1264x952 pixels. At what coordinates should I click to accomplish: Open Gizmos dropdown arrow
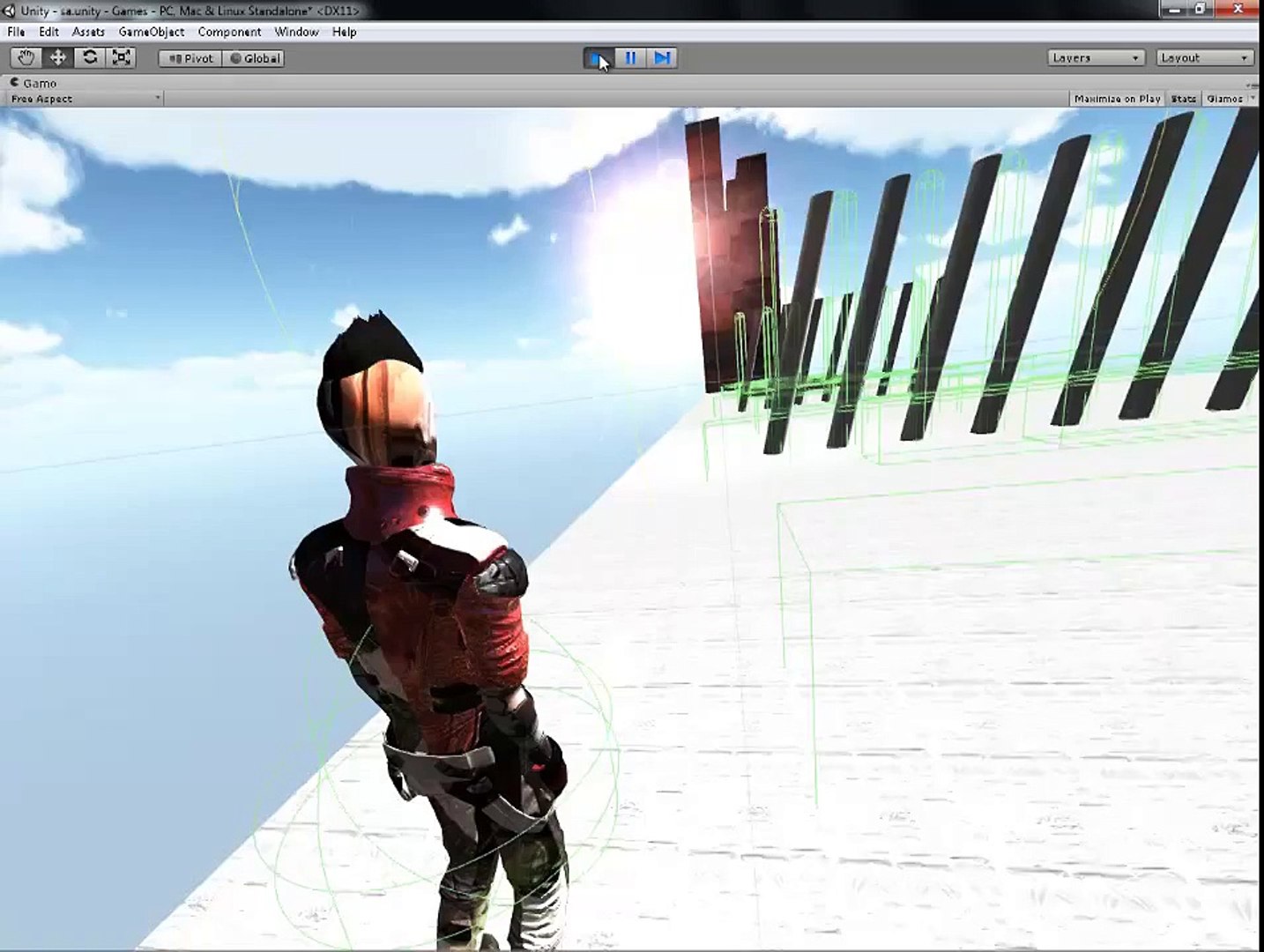pyautogui.click(x=1253, y=99)
